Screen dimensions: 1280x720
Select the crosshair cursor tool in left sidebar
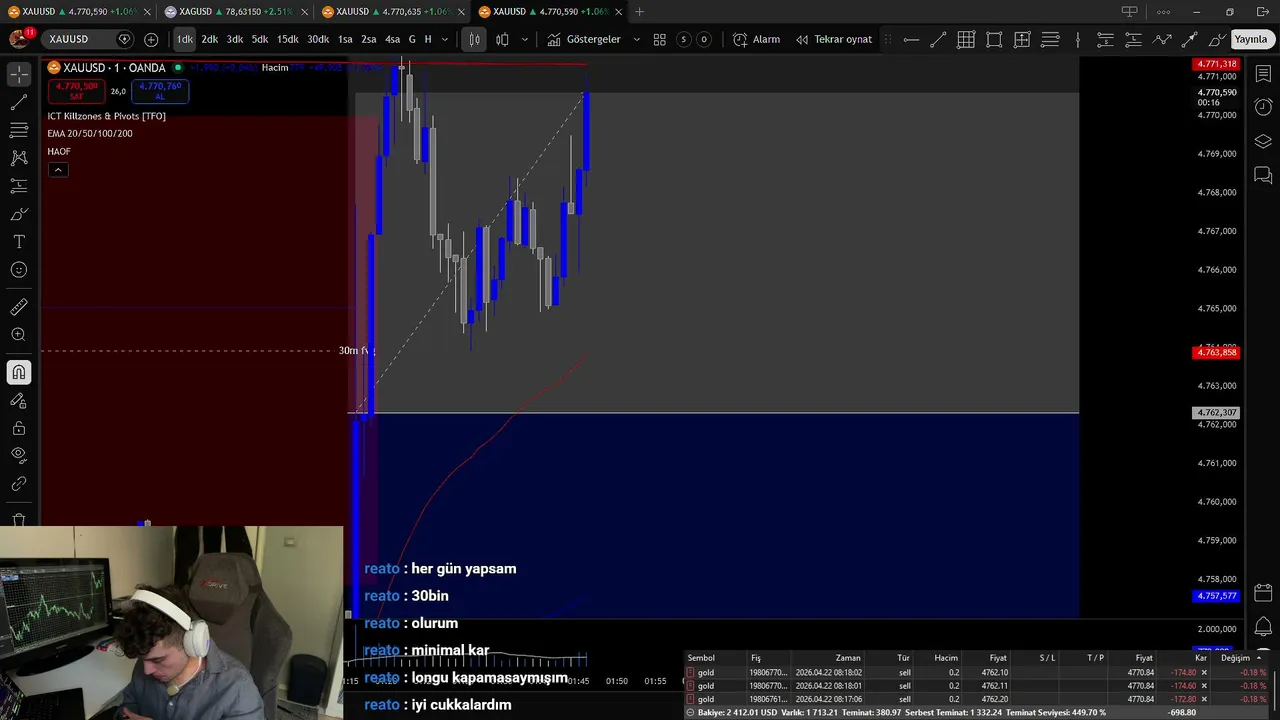click(19, 75)
